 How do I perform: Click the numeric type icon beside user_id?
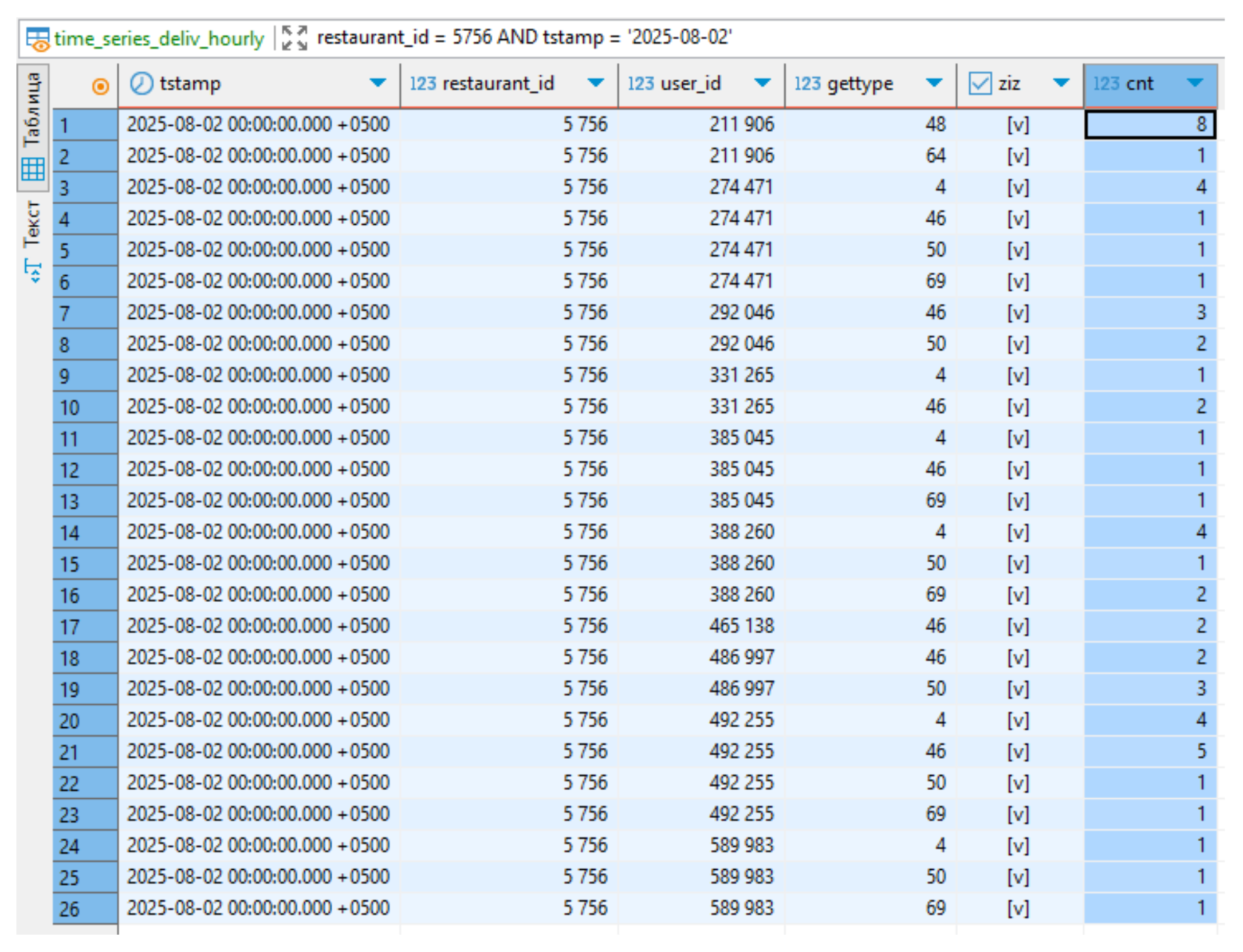tap(641, 84)
